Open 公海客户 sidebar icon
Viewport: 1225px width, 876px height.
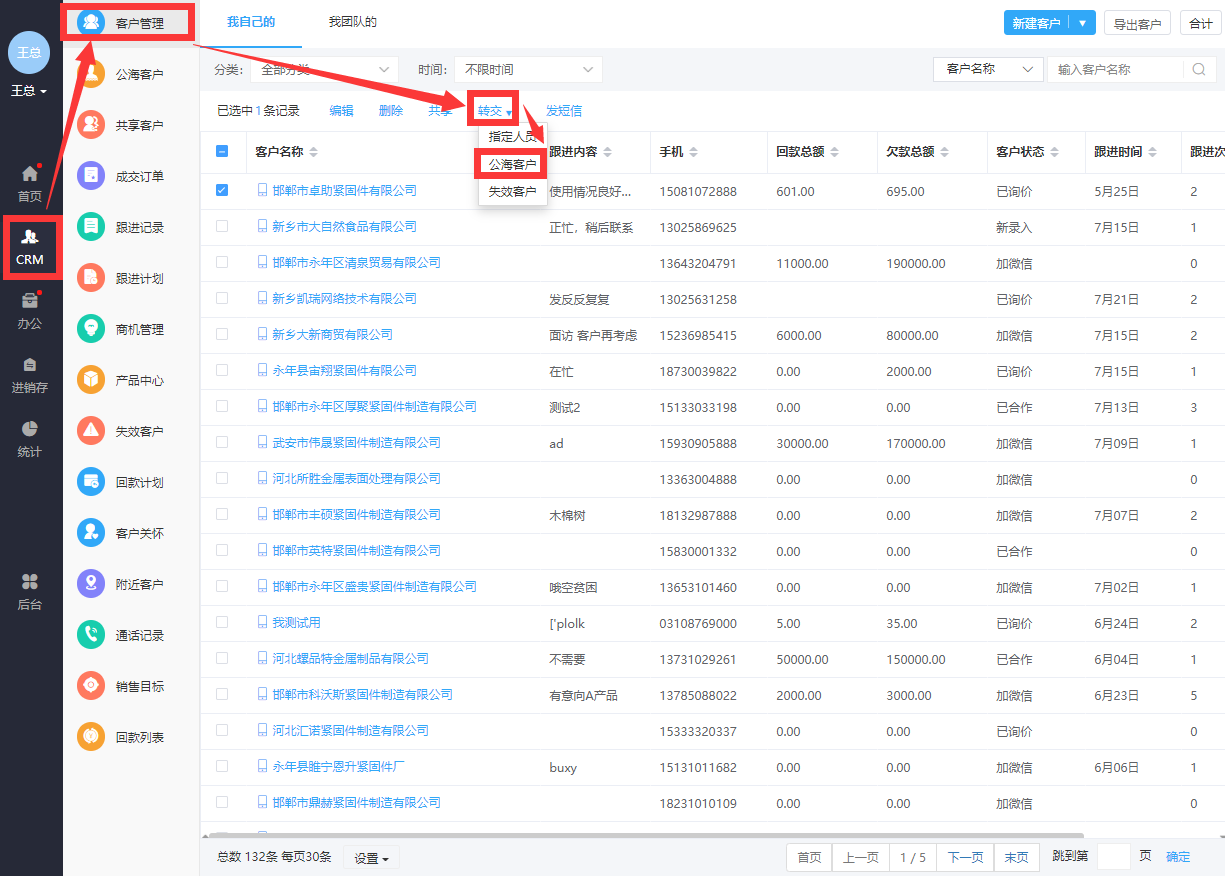91,74
